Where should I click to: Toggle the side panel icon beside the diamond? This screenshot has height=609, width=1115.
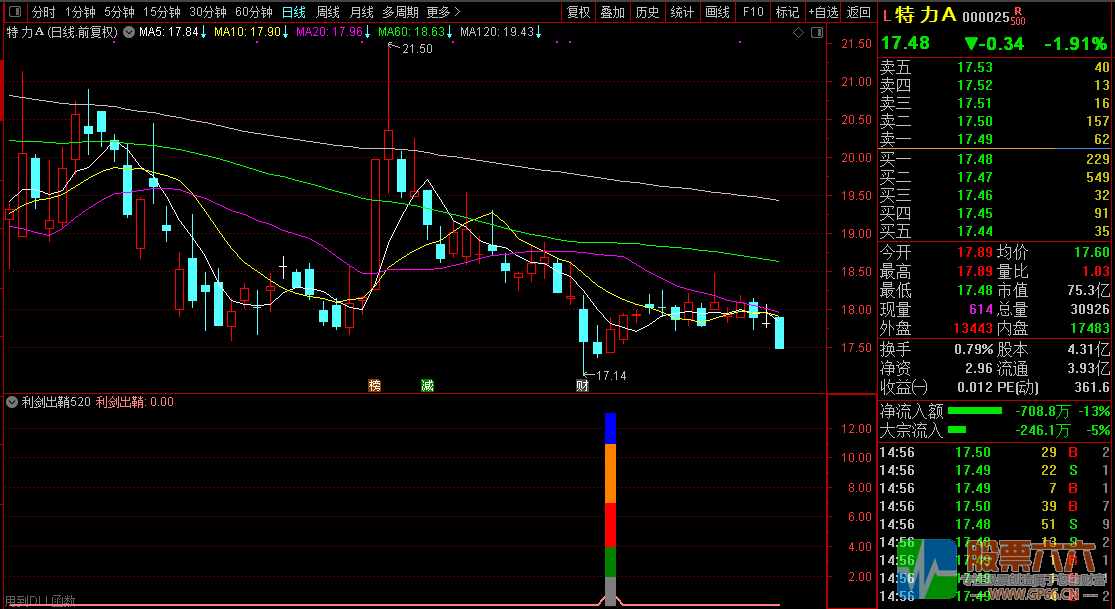tap(815, 32)
